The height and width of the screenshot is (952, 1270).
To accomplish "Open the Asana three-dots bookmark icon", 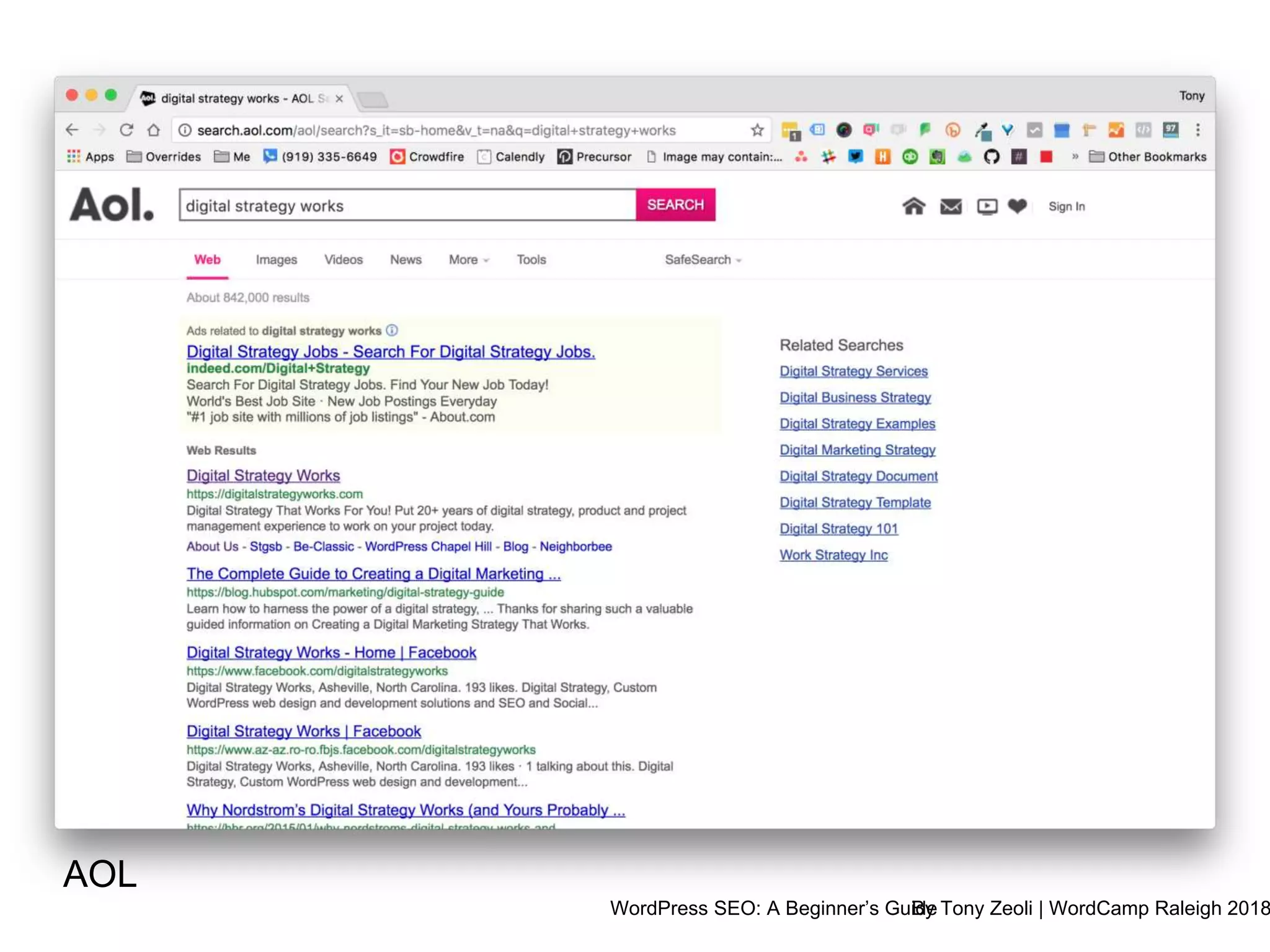I will pos(801,157).
